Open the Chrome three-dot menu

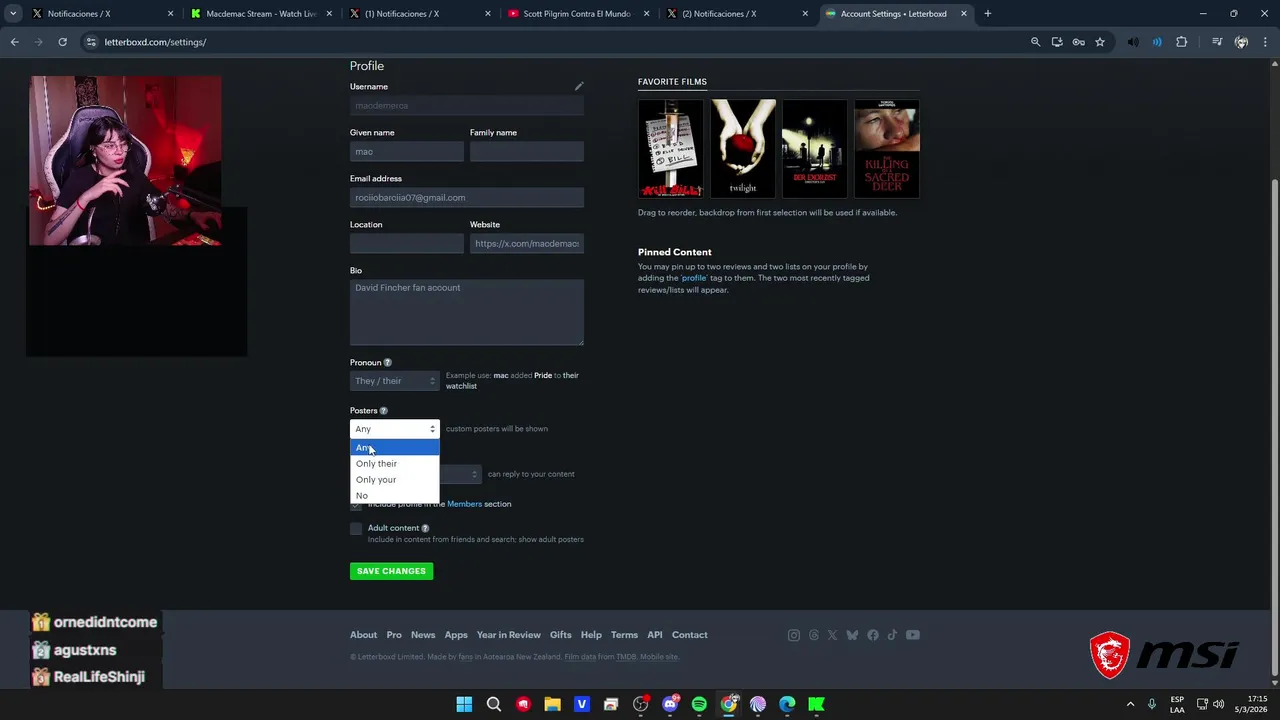point(1265,42)
